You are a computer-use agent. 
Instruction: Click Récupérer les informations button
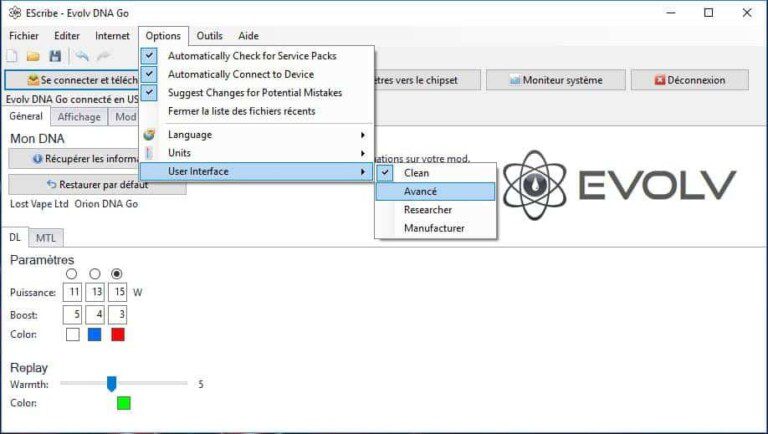[74, 159]
